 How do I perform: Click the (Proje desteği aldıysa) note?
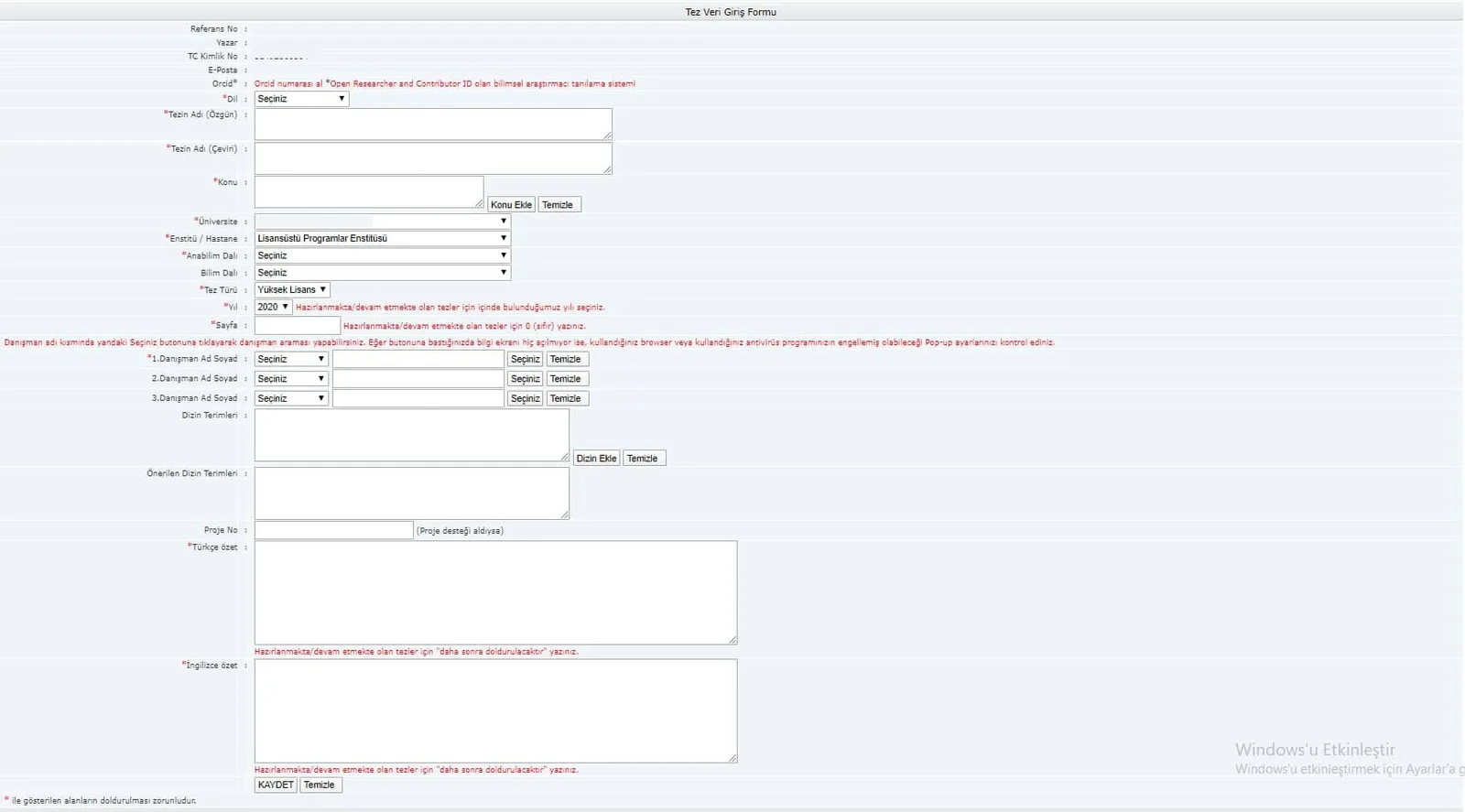460,530
